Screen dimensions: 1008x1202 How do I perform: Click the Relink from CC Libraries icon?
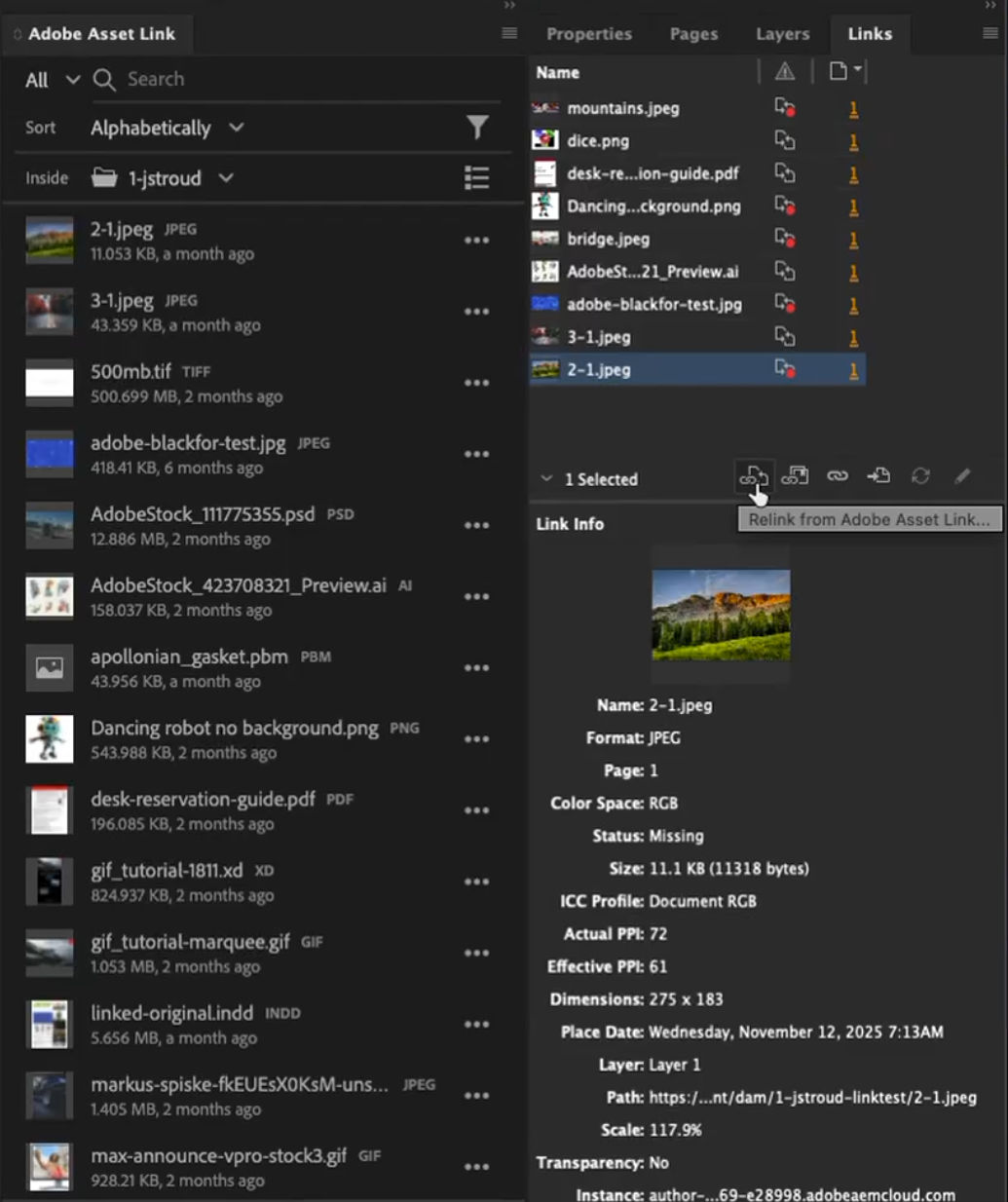coord(795,475)
